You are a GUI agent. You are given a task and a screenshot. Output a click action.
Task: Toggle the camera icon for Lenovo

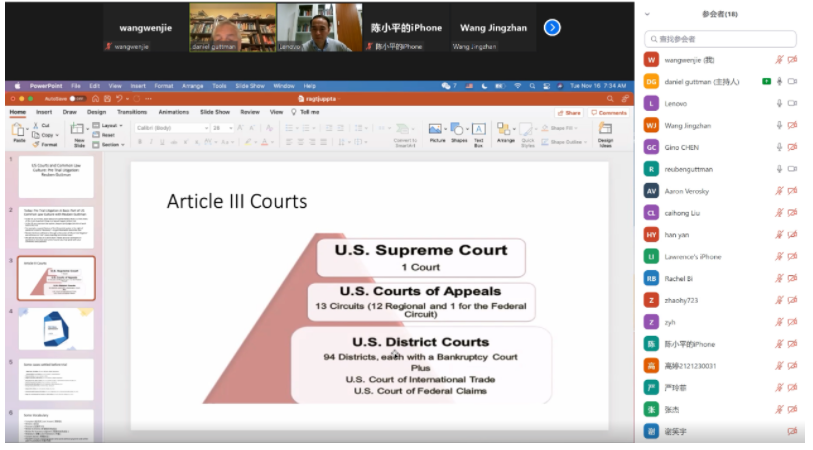pos(792,103)
